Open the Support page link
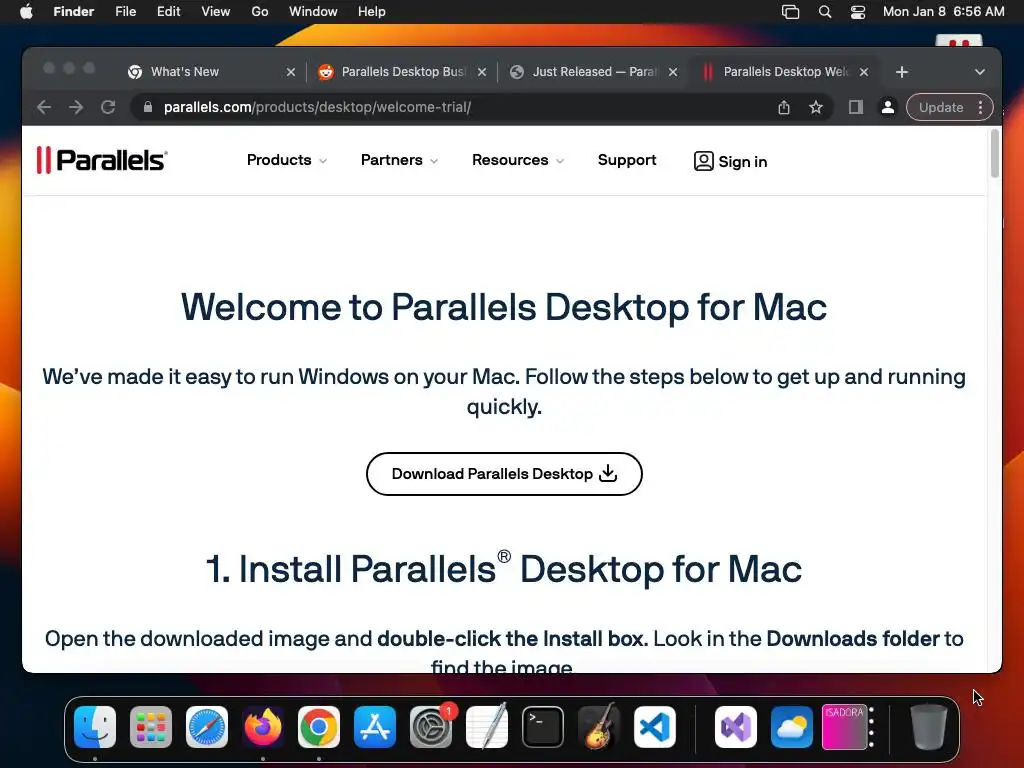Screen dimensions: 1024x768 pyautogui.click(x=627, y=160)
